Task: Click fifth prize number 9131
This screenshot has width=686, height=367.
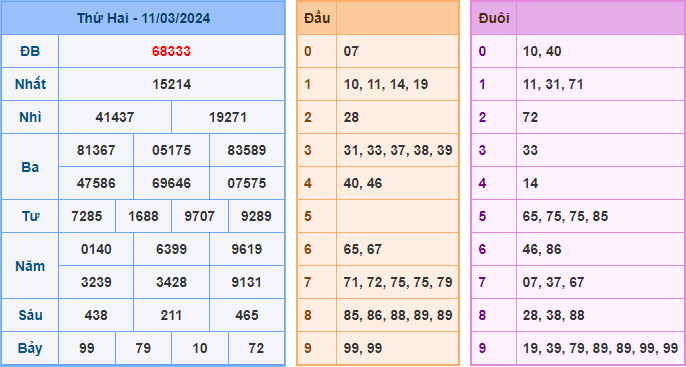Action: click(247, 282)
